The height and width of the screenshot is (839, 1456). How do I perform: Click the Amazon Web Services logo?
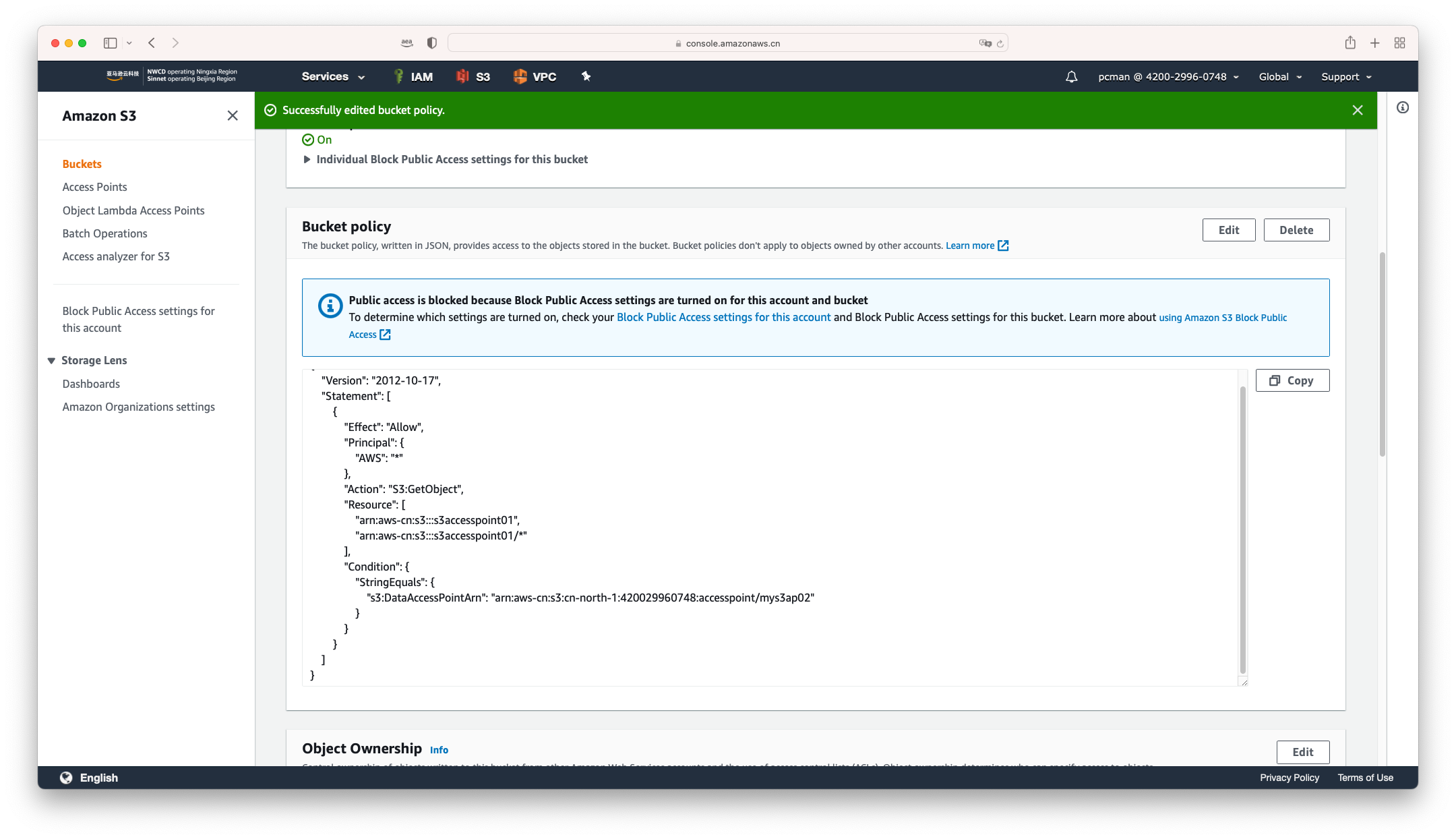(x=123, y=76)
